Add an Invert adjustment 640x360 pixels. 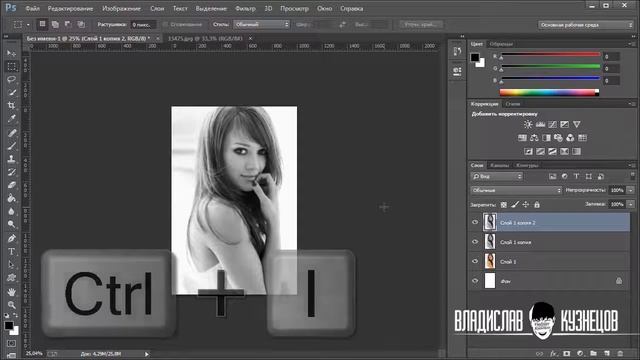coord(528,151)
